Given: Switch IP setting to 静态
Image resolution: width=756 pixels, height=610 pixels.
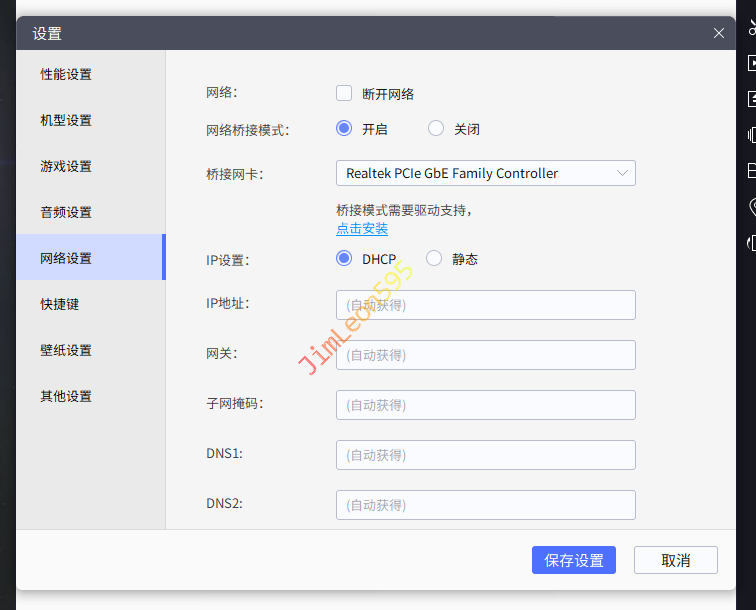Looking at the screenshot, I should pos(434,258).
